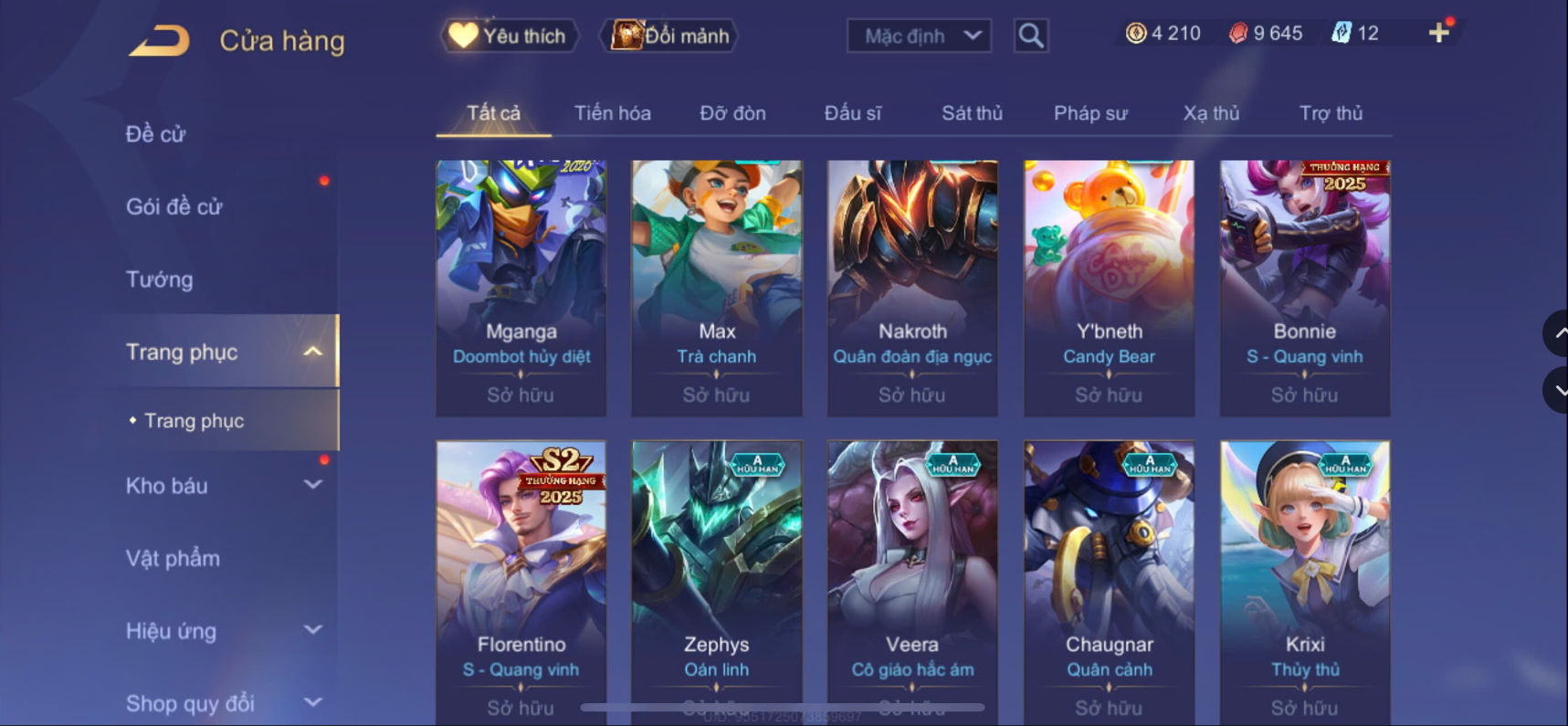
Task: Open the Đổi mảnh fragment exchange button
Action: coord(669,36)
